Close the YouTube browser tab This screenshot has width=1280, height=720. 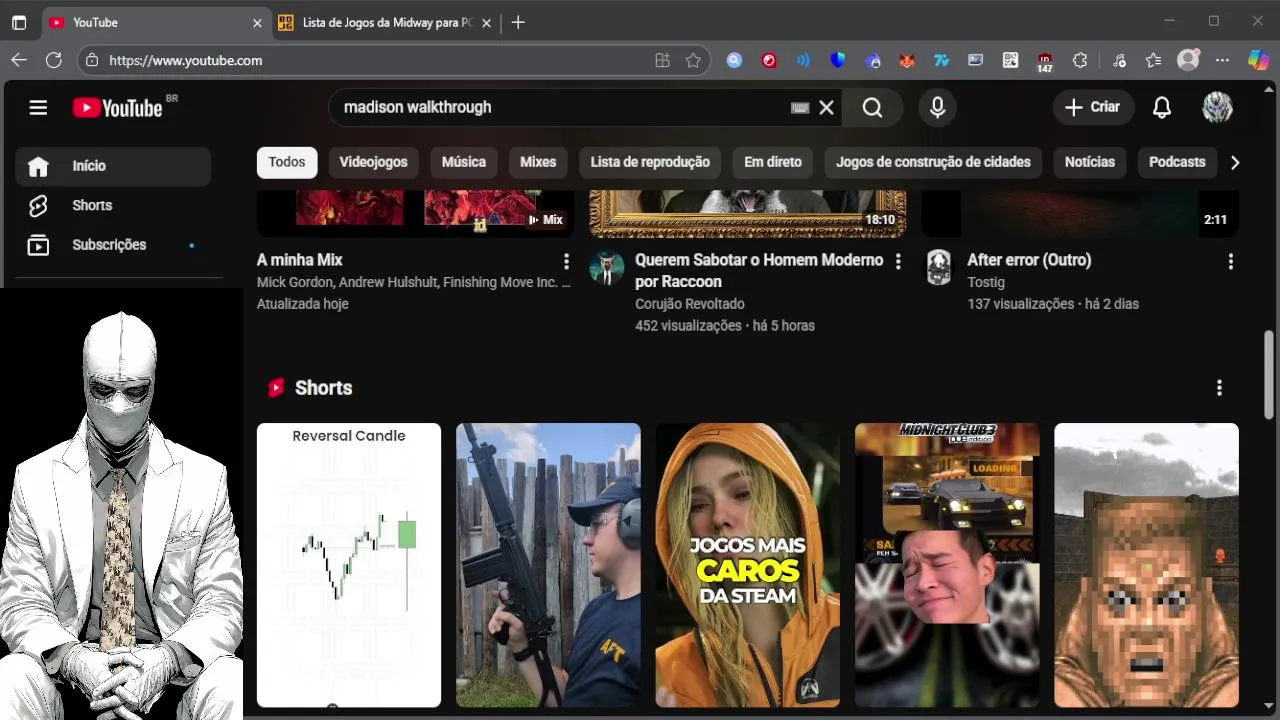(257, 22)
